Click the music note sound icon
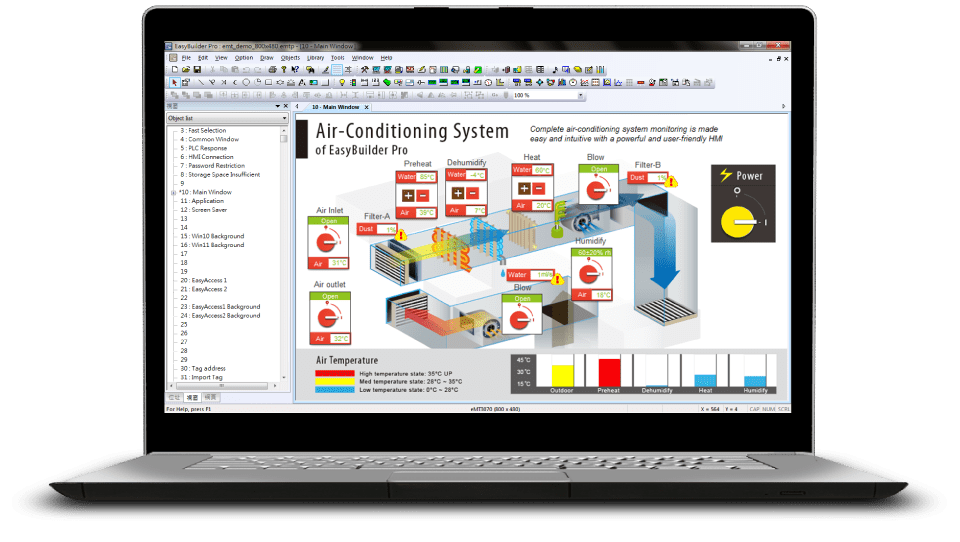960x542 pixels. click(555, 69)
